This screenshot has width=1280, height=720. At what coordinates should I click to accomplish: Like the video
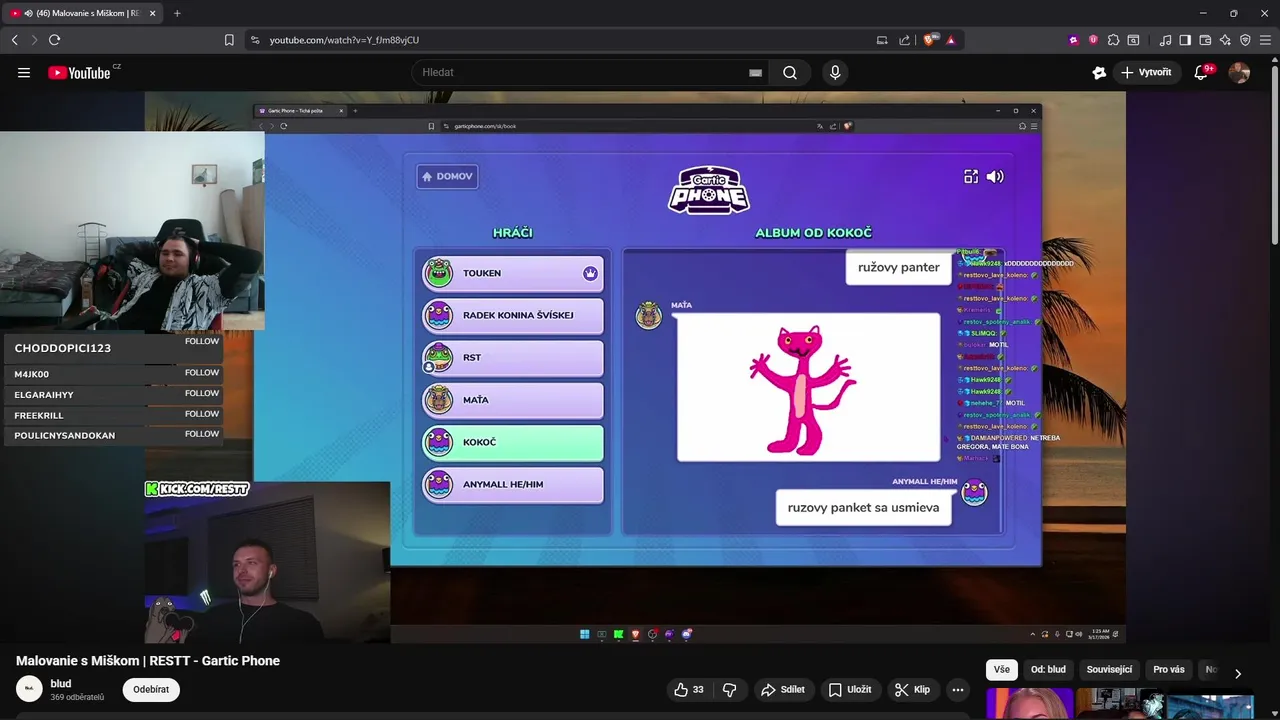coord(689,689)
